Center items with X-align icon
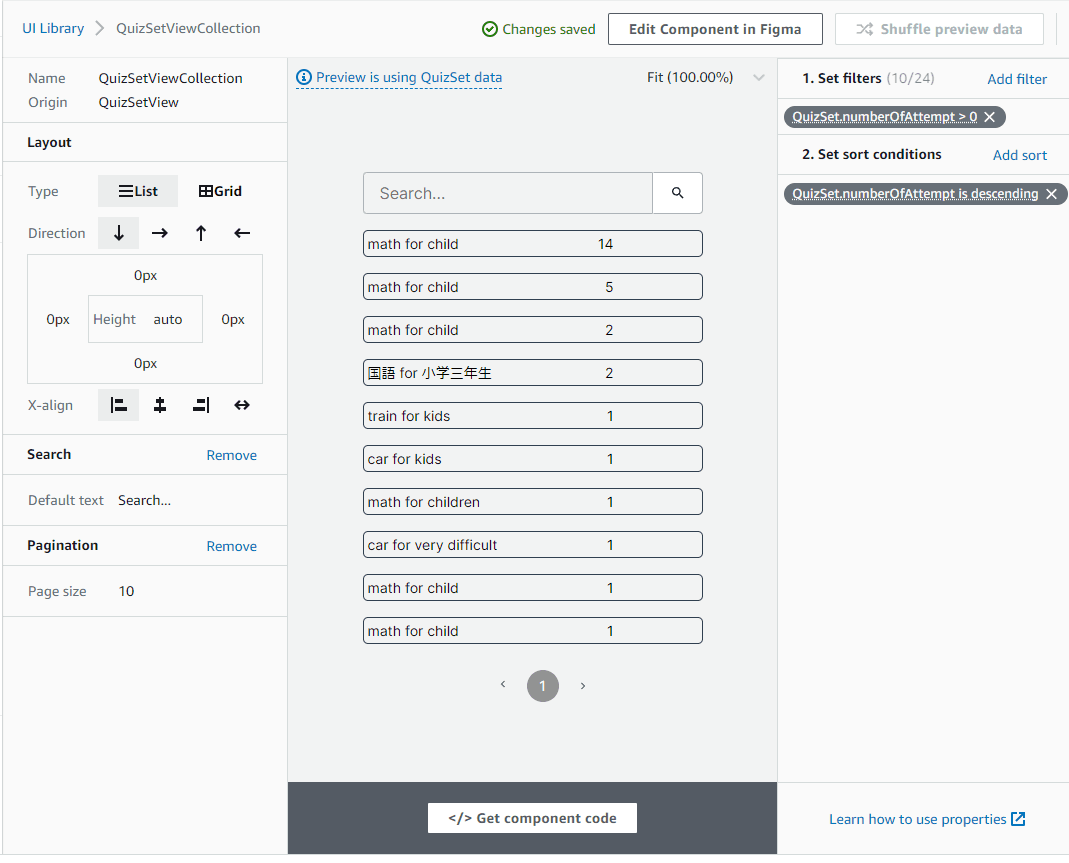1069x863 pixels. coord(160,405)
